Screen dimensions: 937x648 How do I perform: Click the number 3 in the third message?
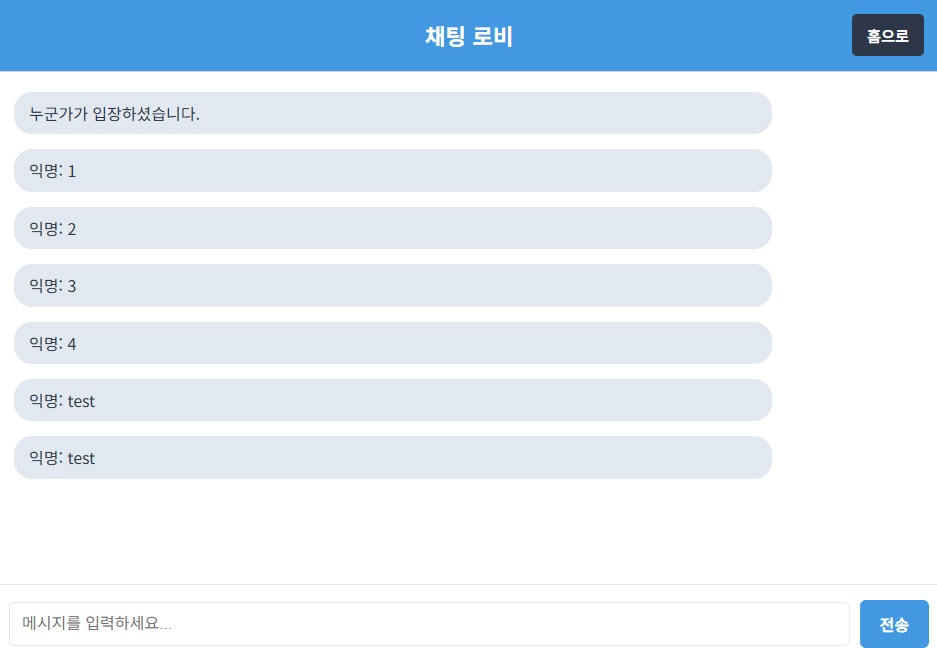72,286
